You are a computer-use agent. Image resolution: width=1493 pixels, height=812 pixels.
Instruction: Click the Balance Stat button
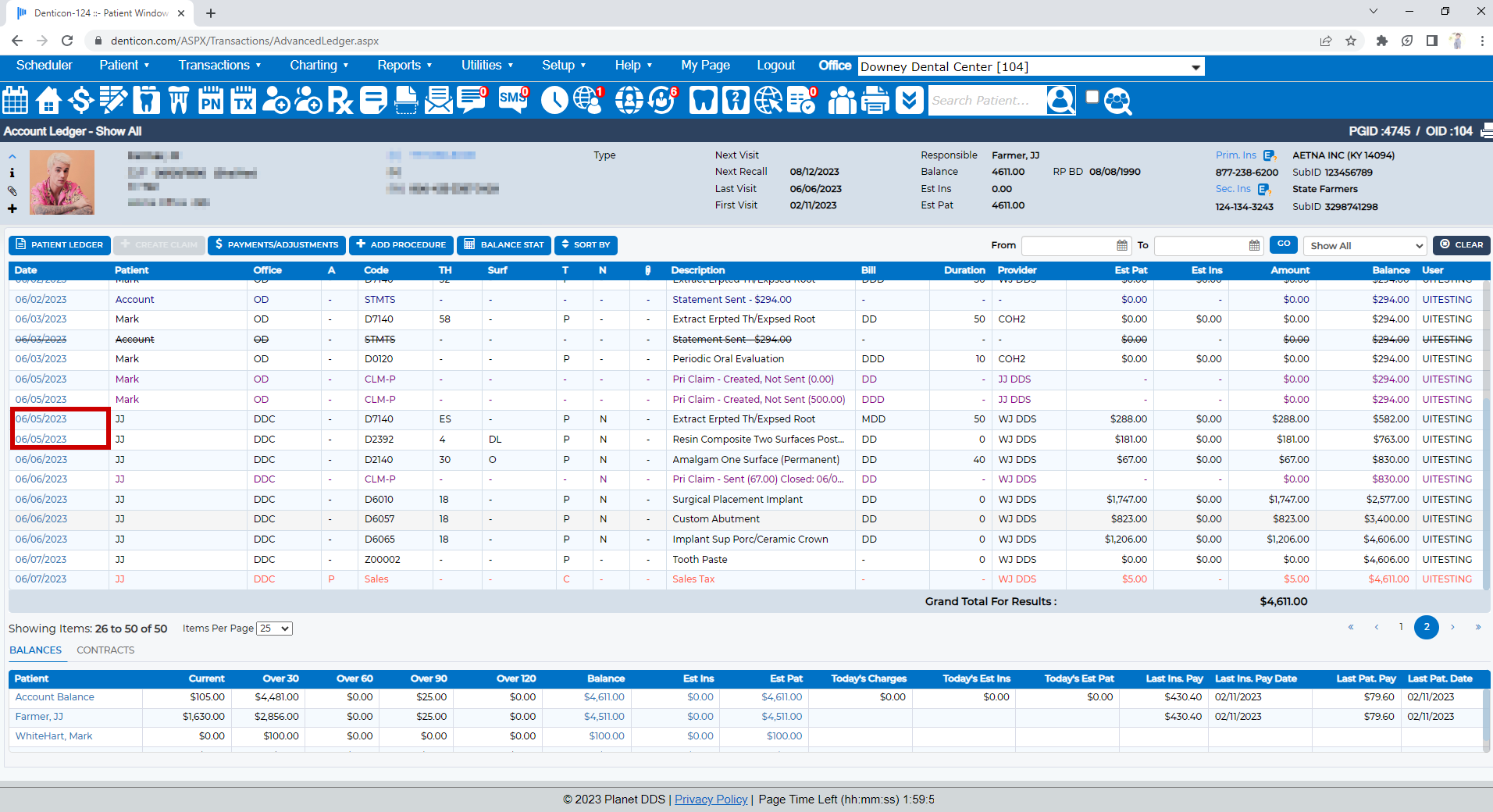[504, 245]
